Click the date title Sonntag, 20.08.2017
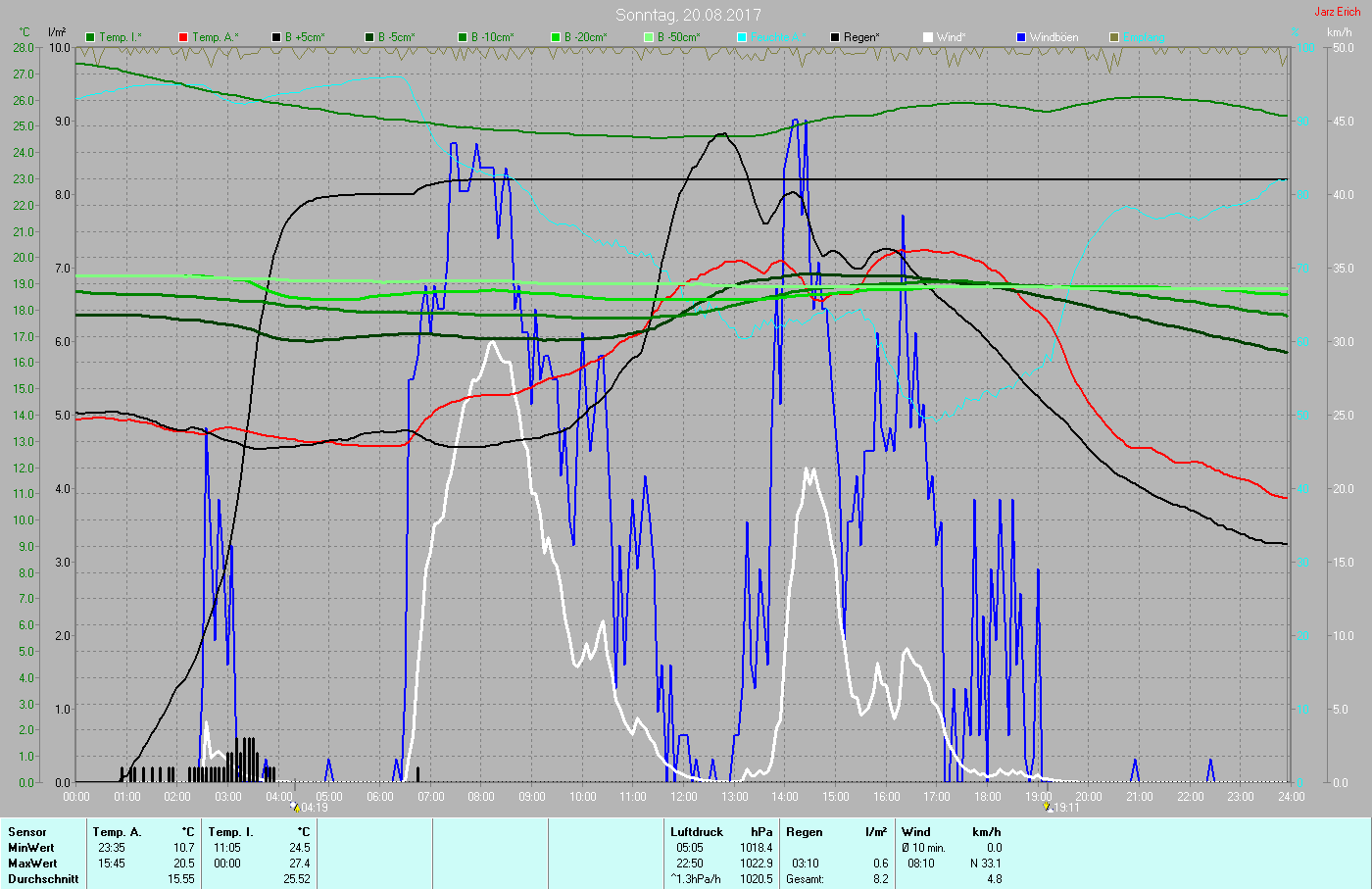Viewport: 1372px width, 889px height. tap(688, 15)
